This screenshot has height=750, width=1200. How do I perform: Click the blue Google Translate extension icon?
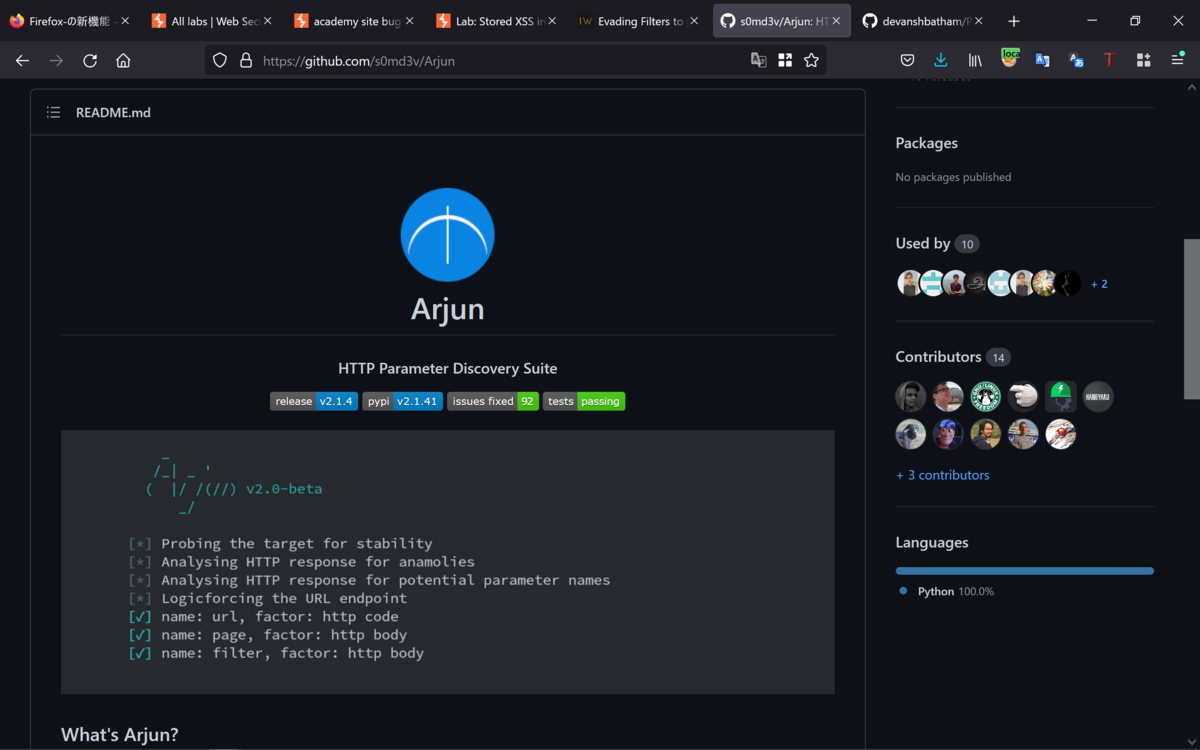pyautogui.click(x=1042, y=60)
